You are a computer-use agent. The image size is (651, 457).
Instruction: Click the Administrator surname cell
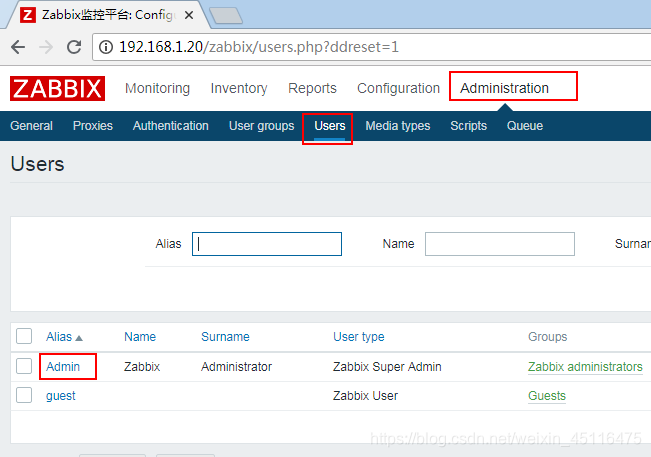click(x=236, y=367)
